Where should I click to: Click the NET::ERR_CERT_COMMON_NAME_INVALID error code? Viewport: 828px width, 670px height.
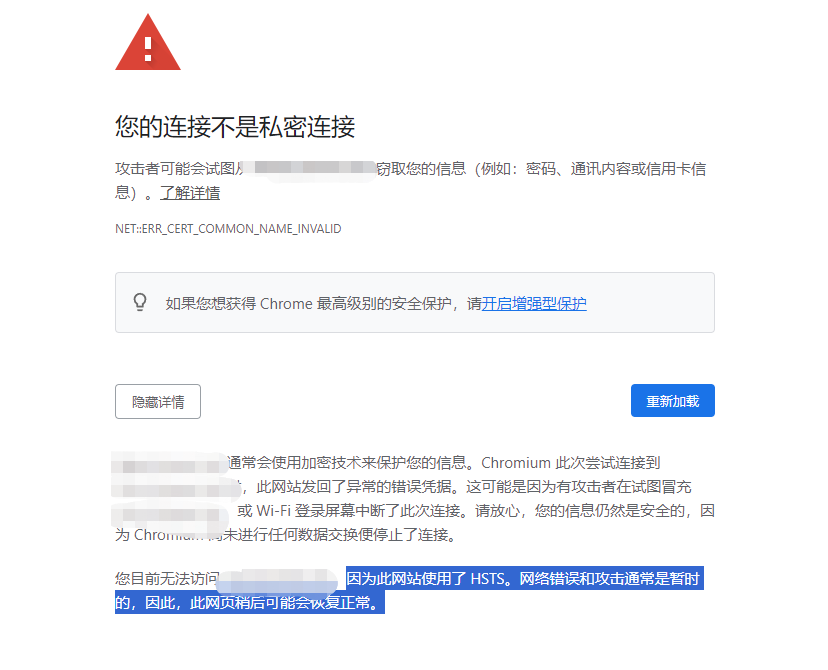228,229
